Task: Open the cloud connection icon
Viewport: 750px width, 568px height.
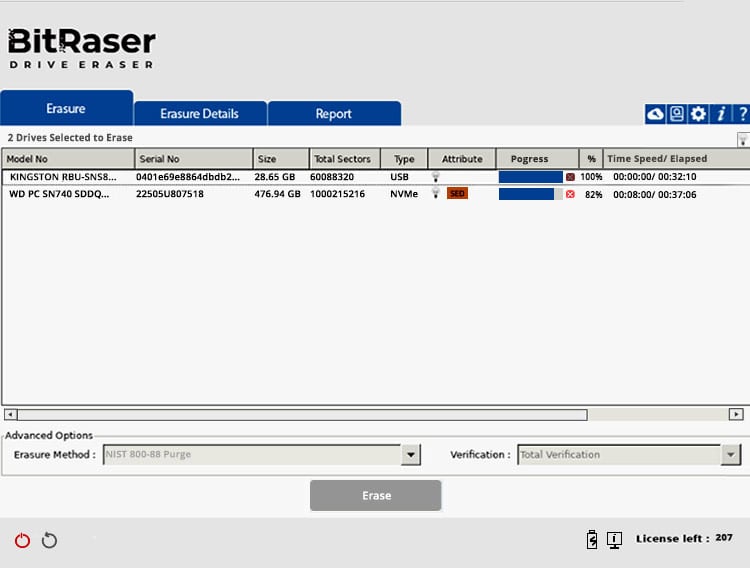Action: (655, 114)
